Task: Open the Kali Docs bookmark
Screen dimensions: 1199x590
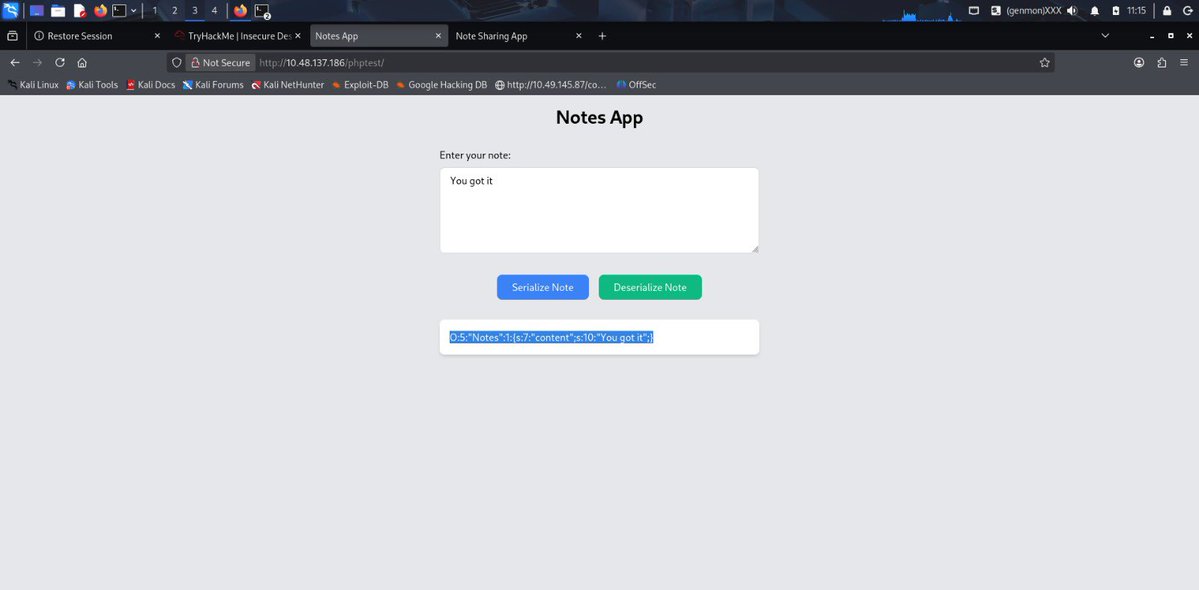Action: tap(151, 85)
